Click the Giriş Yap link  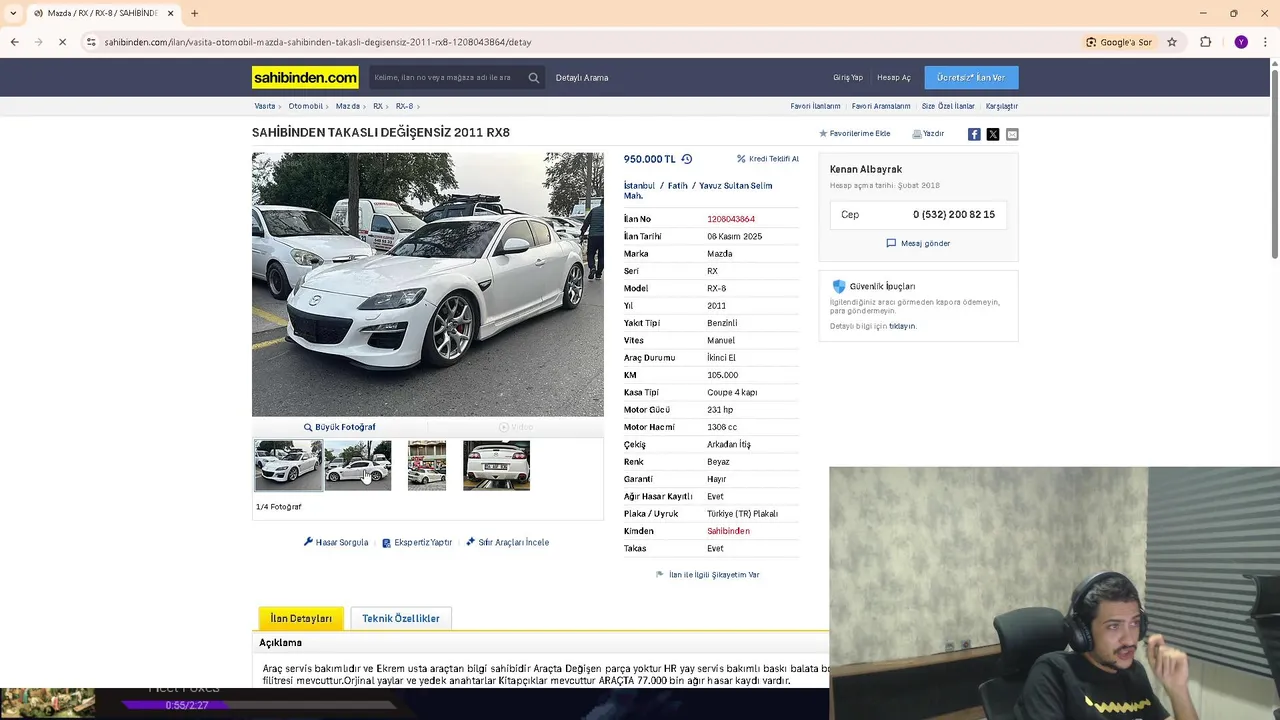tap(848, 78)
